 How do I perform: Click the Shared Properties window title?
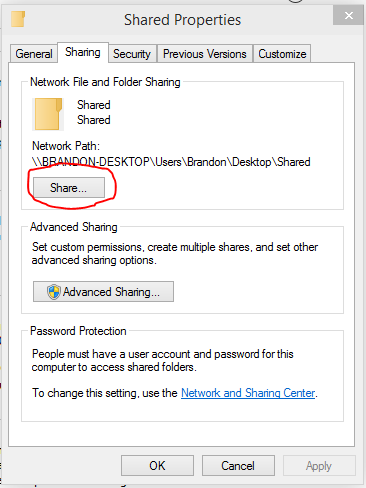click(182, 20)
